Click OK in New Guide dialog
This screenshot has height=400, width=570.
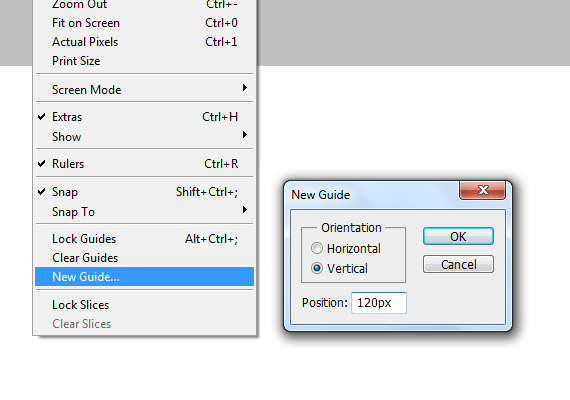pos(458,236)
